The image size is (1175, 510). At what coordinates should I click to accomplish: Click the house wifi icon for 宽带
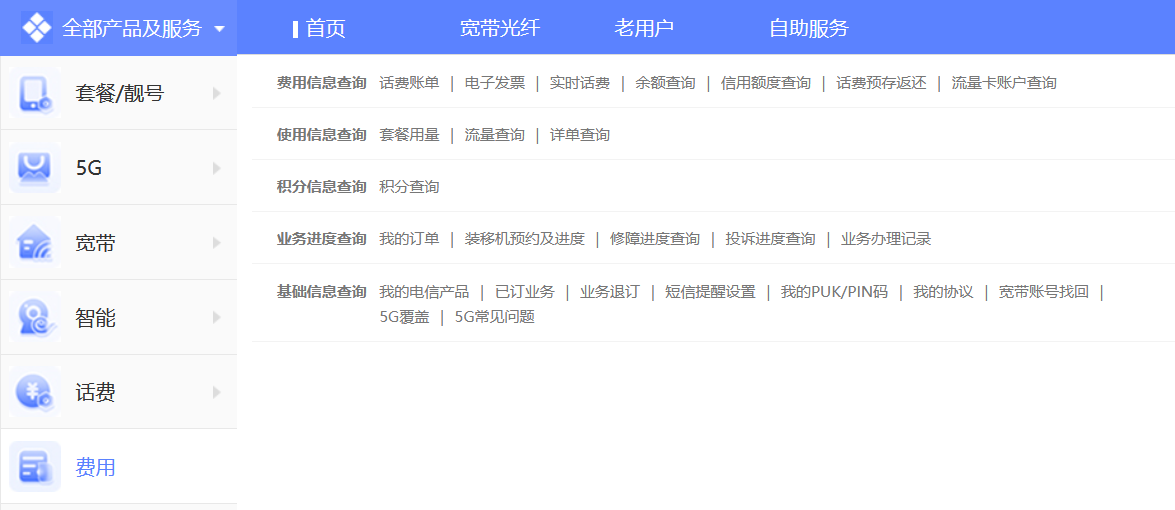click(x=34, y=243)
